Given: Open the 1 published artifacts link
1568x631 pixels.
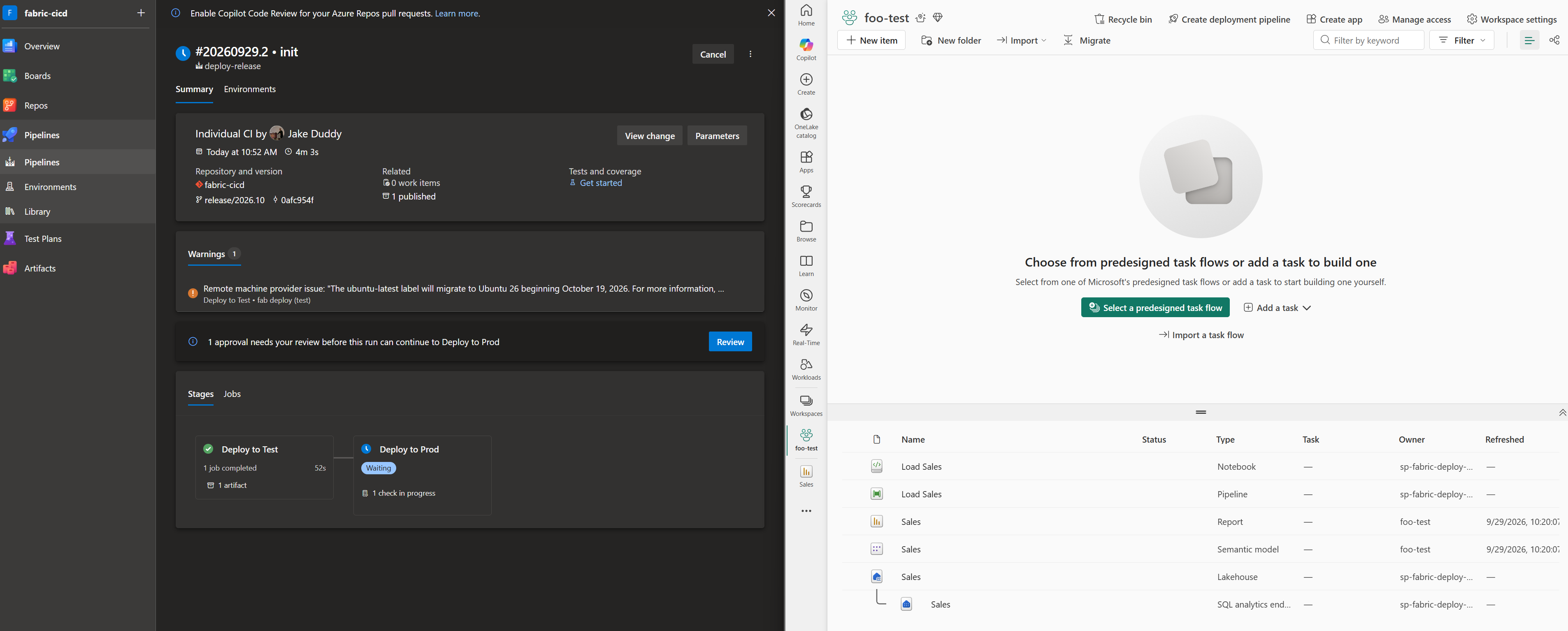Looking at the screenshot, I should click(413, 197).
